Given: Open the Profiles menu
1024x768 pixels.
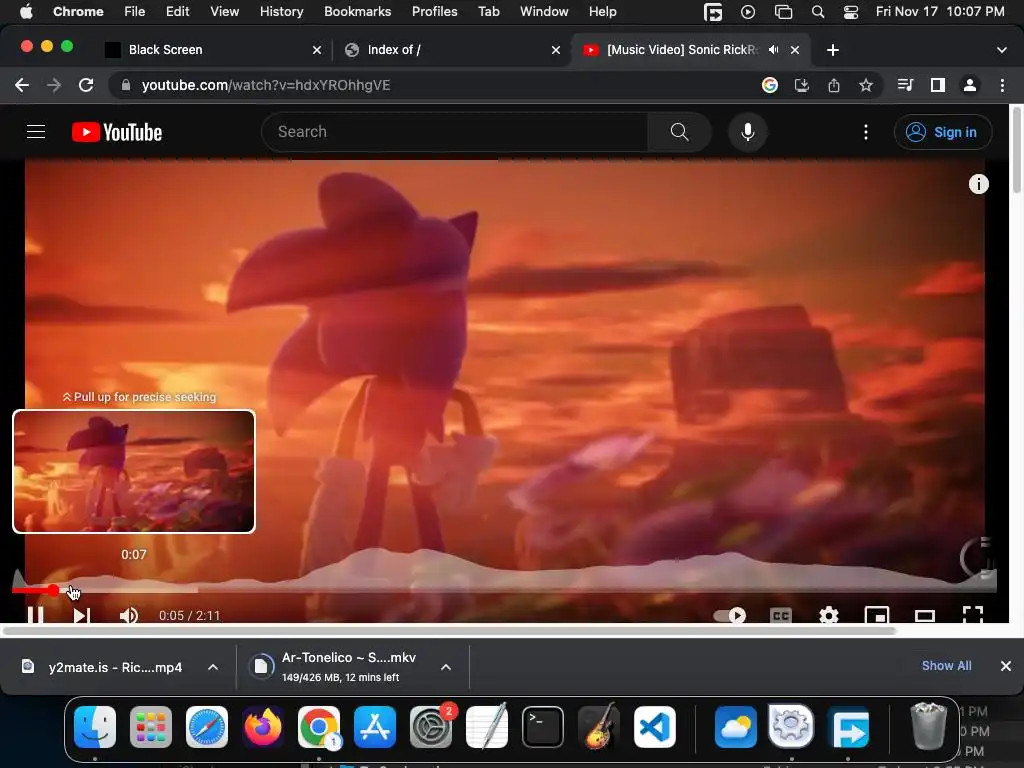Looking at the screenshot, I should click(x=434, y=12).
